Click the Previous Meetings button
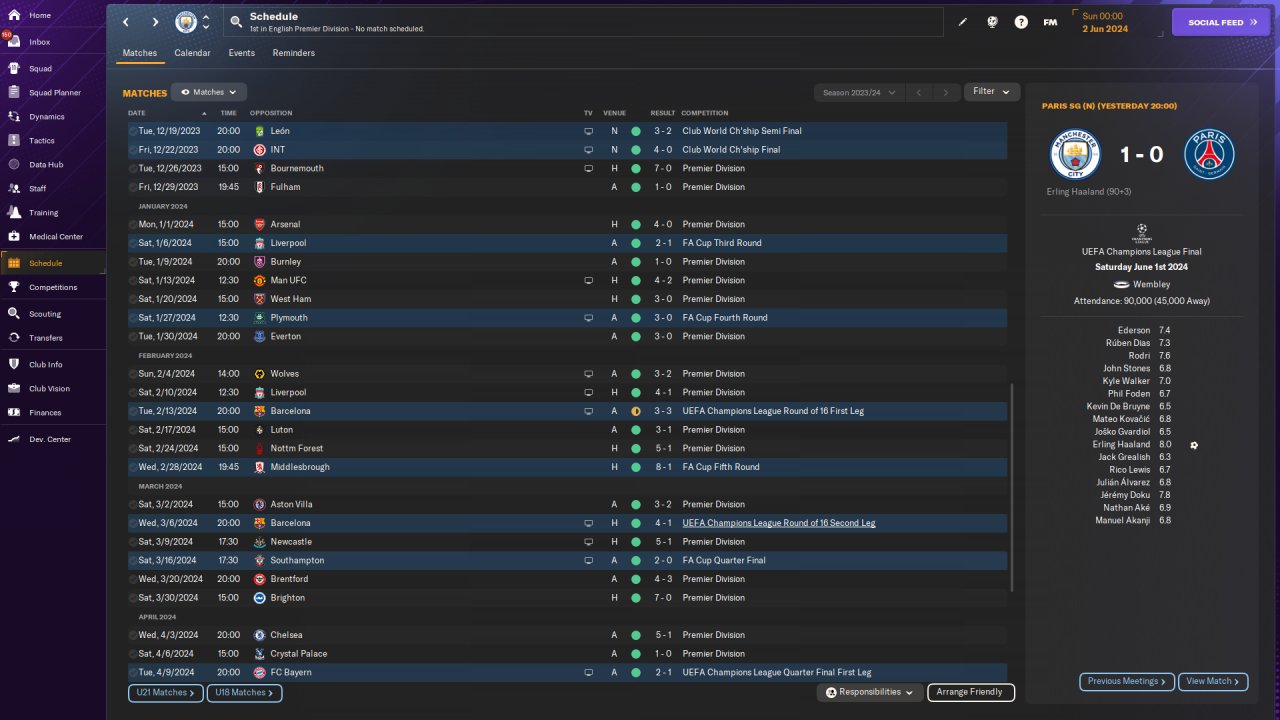1280x720 pixels. [1127, 681]
